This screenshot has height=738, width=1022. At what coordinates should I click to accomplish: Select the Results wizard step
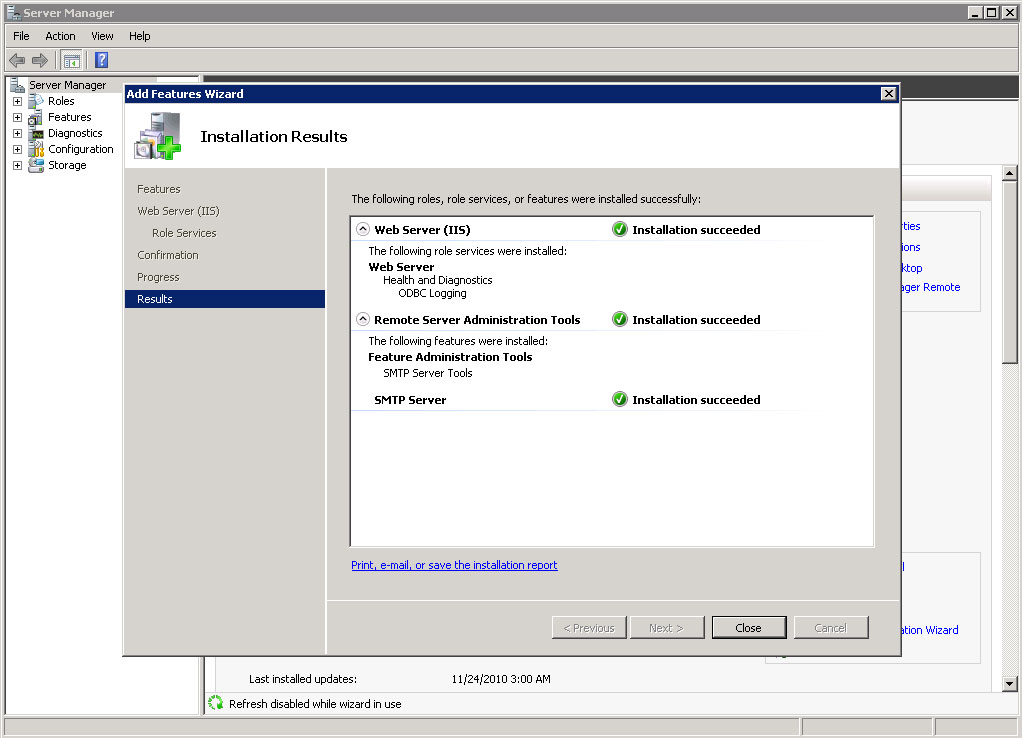[x=225, y=299]
